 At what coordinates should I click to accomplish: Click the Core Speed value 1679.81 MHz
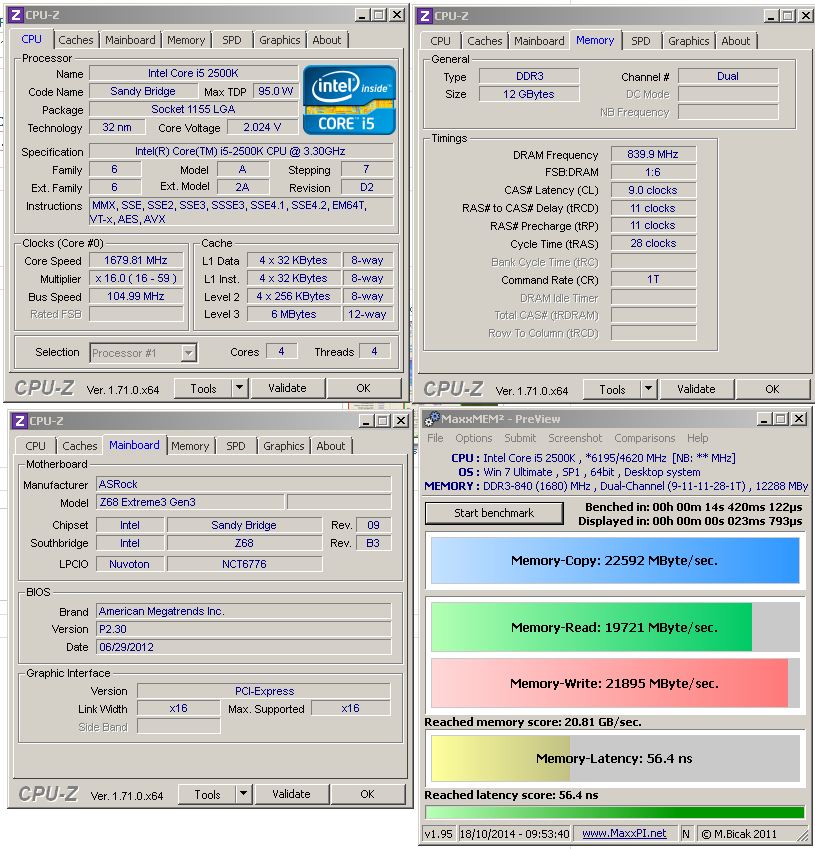pyautogui.click(x=136, y=260)
